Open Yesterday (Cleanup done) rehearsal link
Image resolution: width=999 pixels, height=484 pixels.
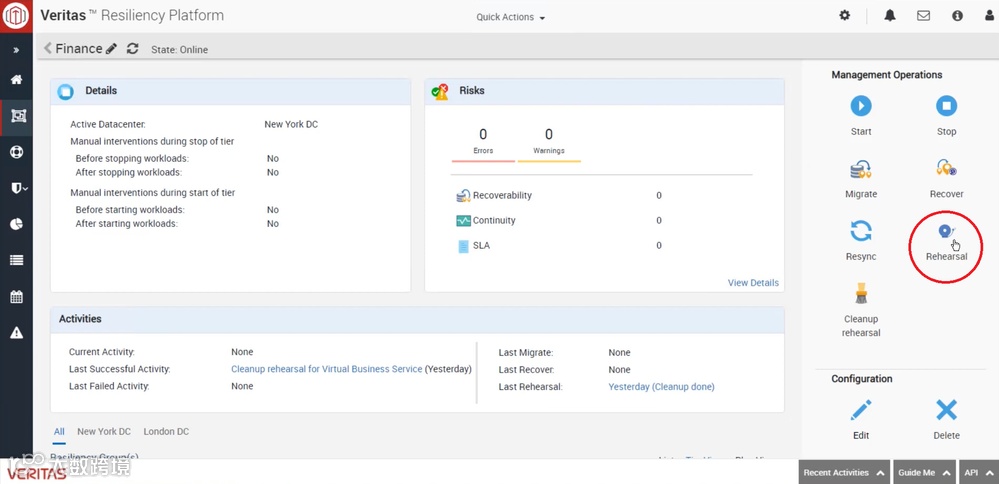tap(661, 387)
